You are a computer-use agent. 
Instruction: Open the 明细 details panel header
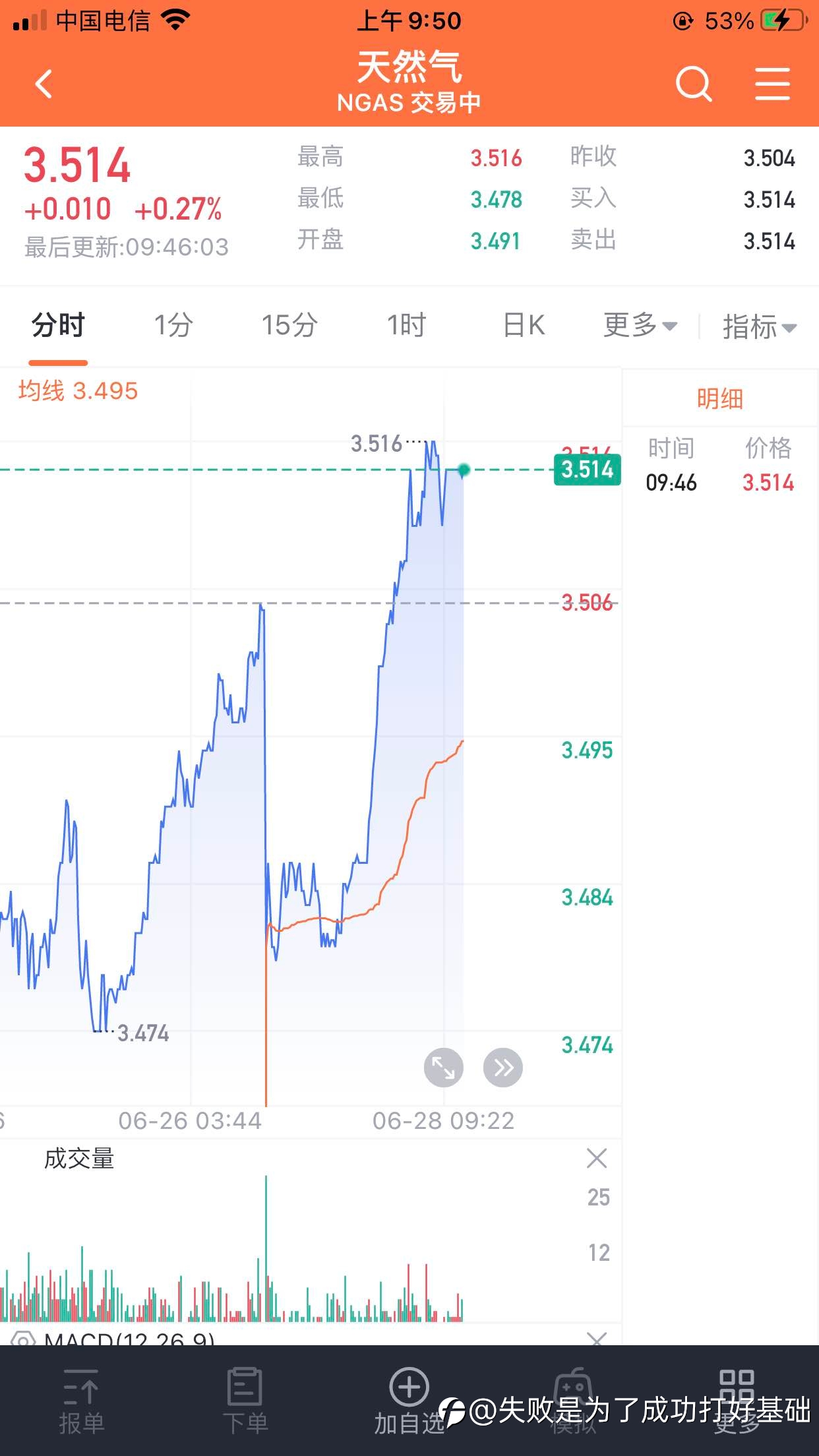tap(720, 398)
